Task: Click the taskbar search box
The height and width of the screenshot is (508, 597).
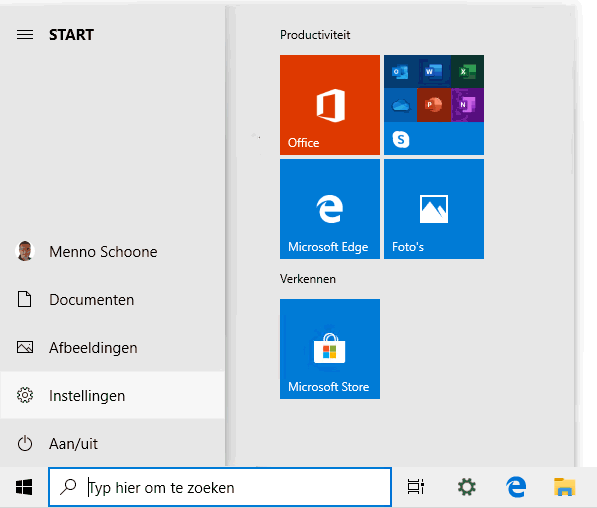Action: point(220,487)
